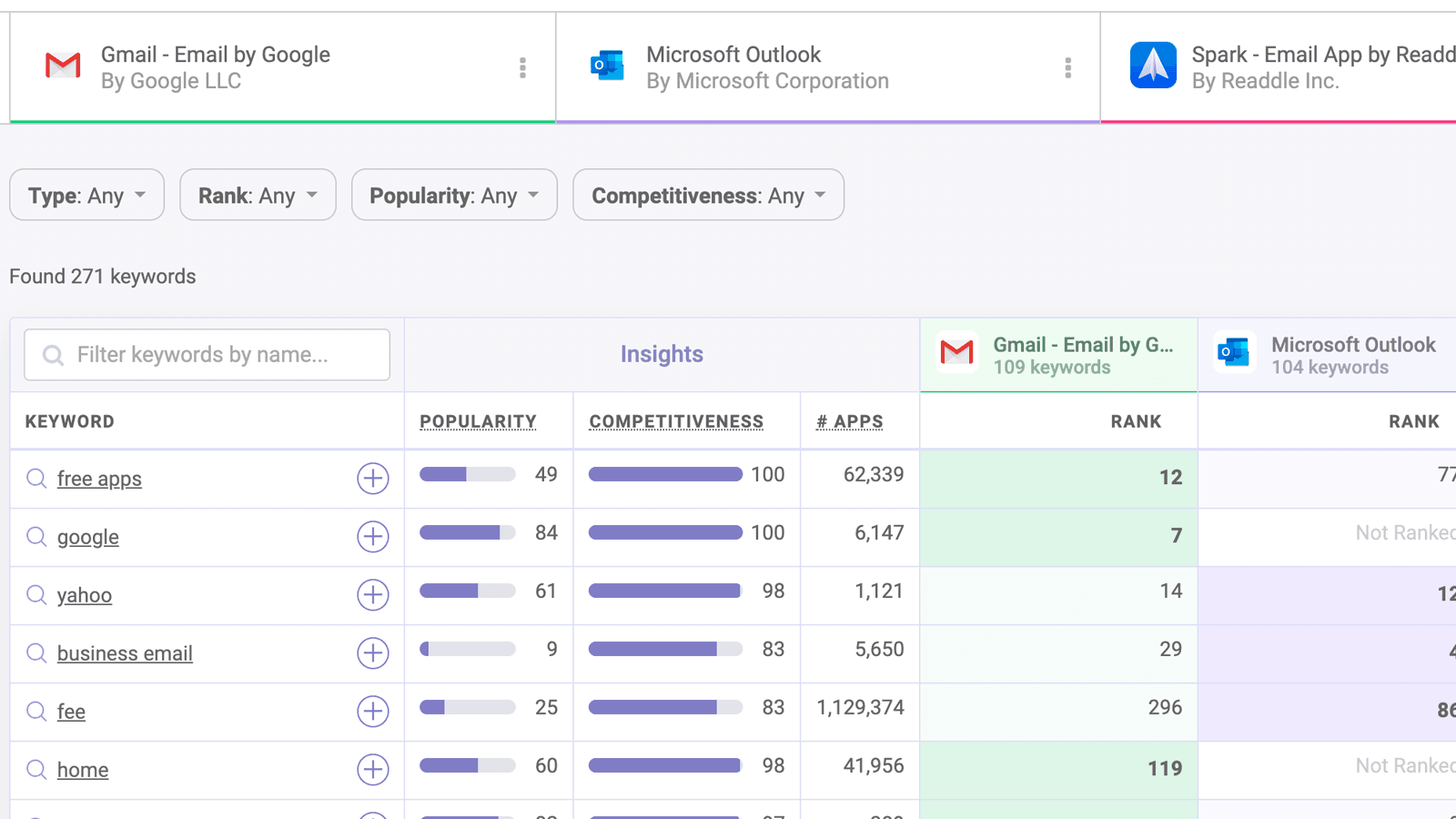
Task: Open the 'home' keyword link
Action: 83,770
